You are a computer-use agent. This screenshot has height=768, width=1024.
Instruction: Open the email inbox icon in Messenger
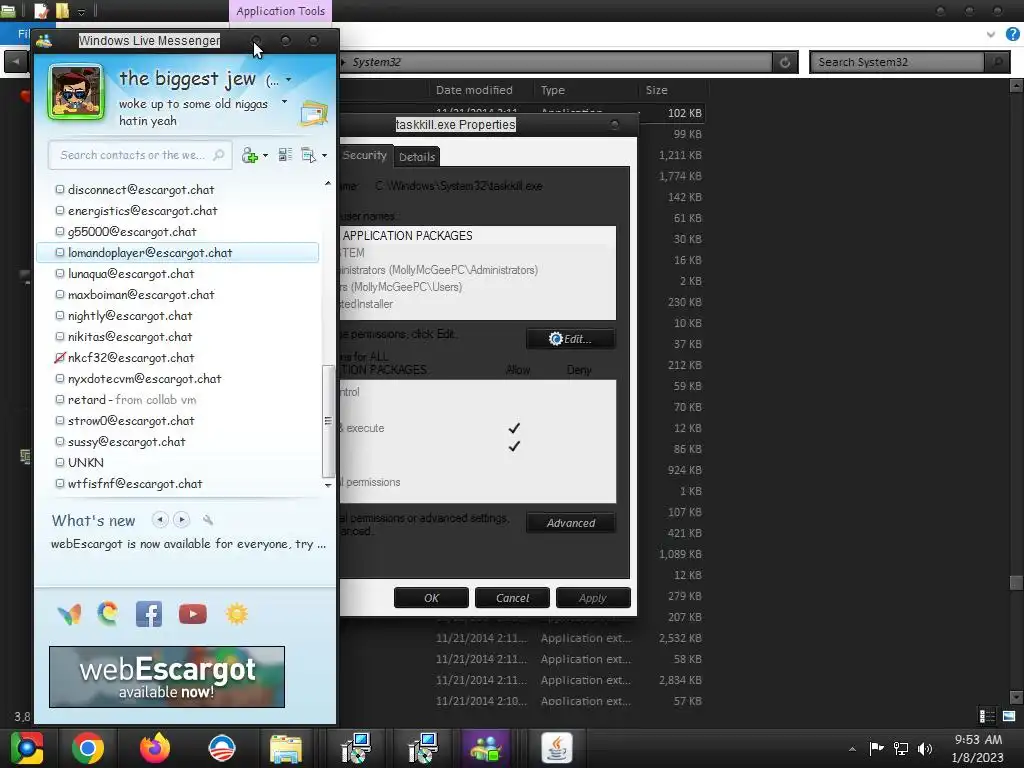(x=314, y=114)
